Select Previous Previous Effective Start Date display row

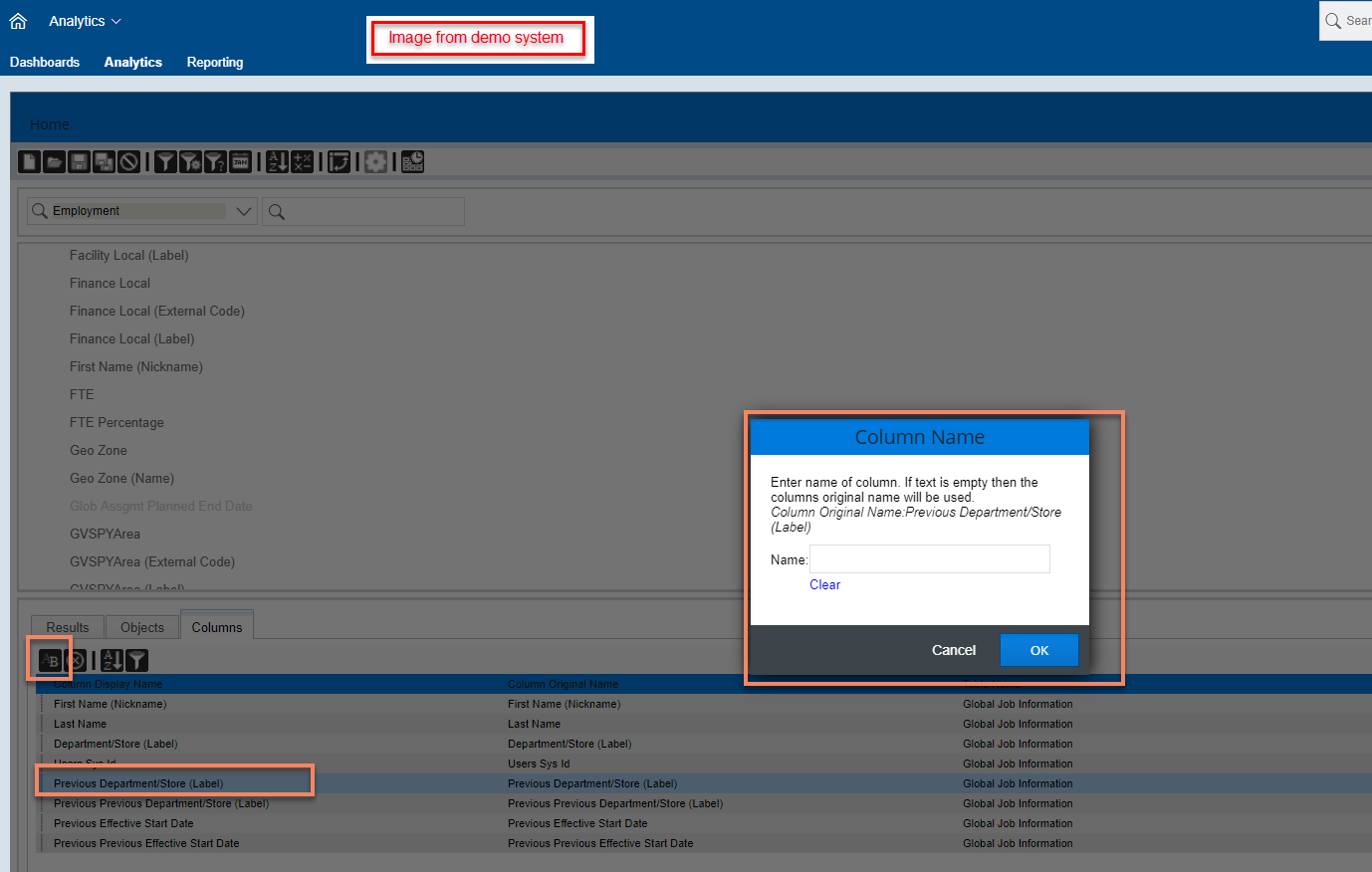click(146, 843)
